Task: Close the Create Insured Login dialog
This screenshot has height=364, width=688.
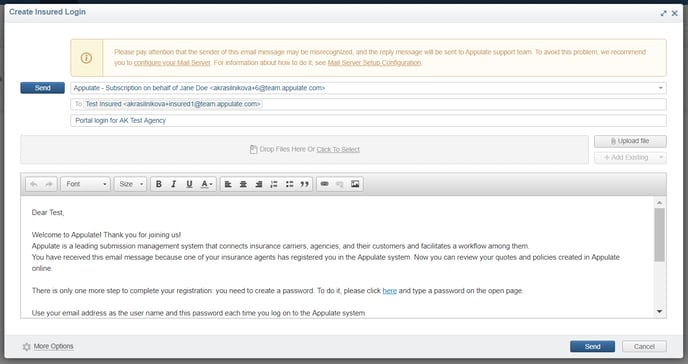Action: [675, 14]
